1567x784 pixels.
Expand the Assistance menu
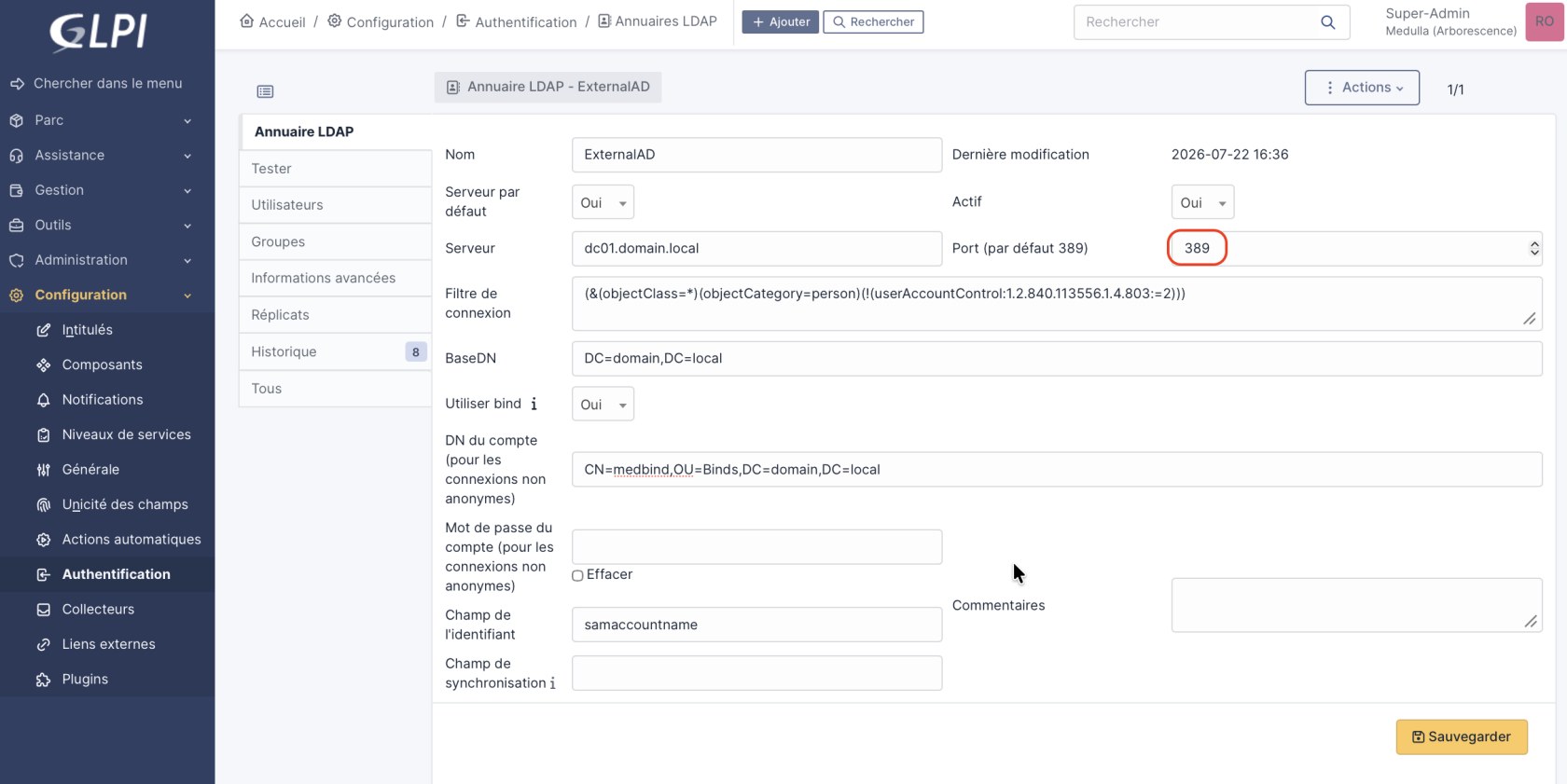[187, 156]
